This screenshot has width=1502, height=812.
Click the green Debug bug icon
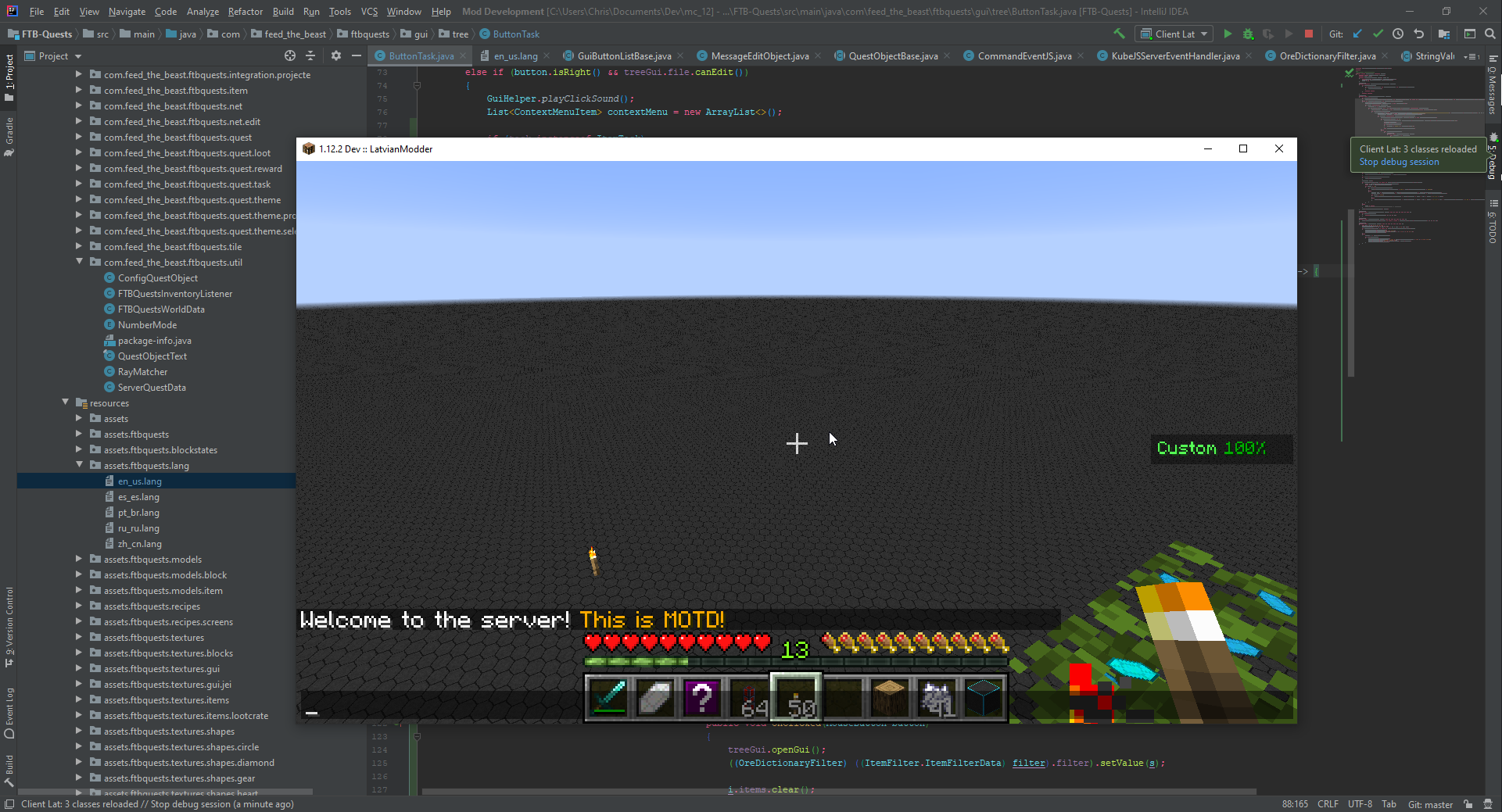(x=1248, y=34)
